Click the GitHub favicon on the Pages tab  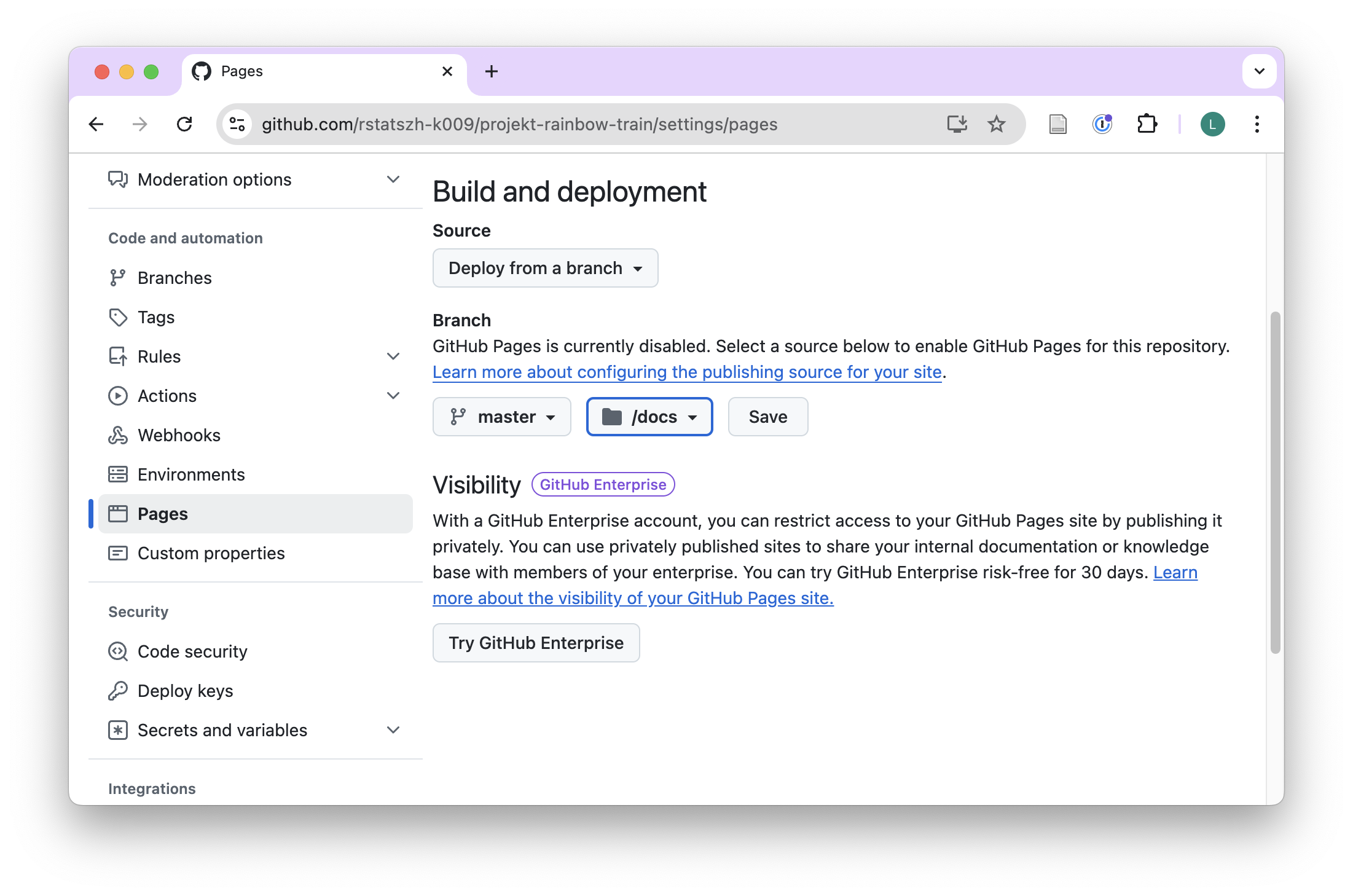(202, 71)
